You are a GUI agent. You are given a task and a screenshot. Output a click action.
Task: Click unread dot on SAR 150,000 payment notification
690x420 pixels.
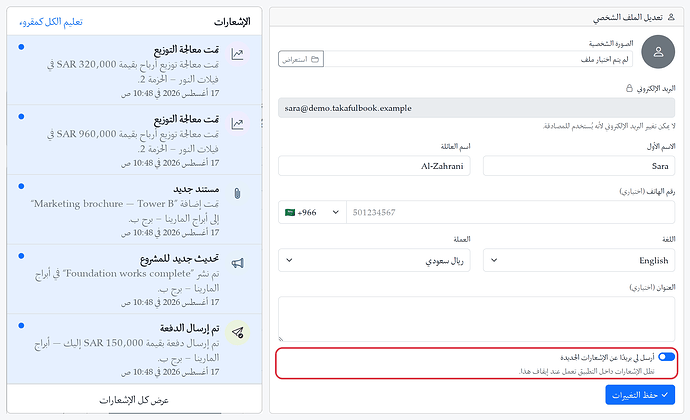pos(21,326)
